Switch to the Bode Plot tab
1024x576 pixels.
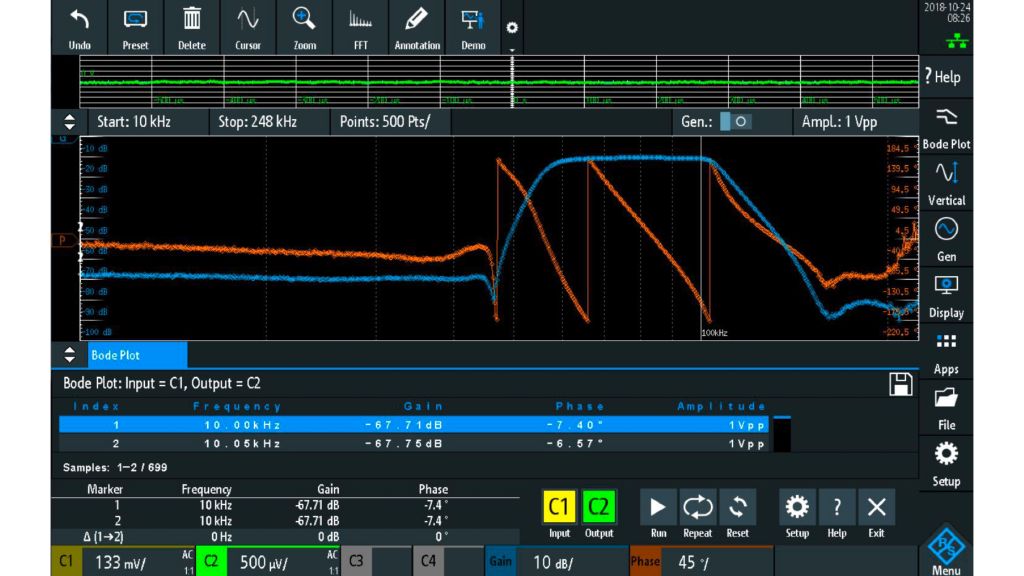(137, 355)
